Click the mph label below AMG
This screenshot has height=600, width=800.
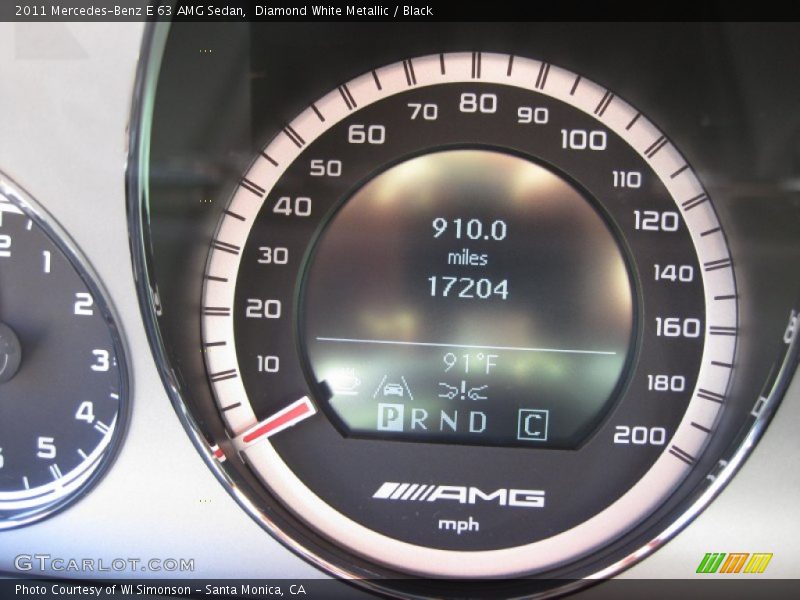point(459,524)
